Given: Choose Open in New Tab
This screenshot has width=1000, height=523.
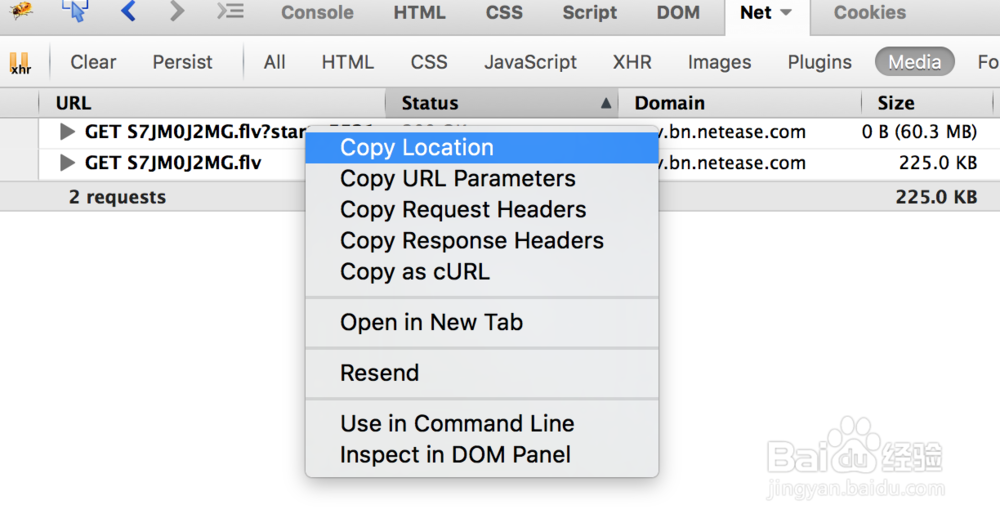Looking at the screenshot, I should [431, 323].
